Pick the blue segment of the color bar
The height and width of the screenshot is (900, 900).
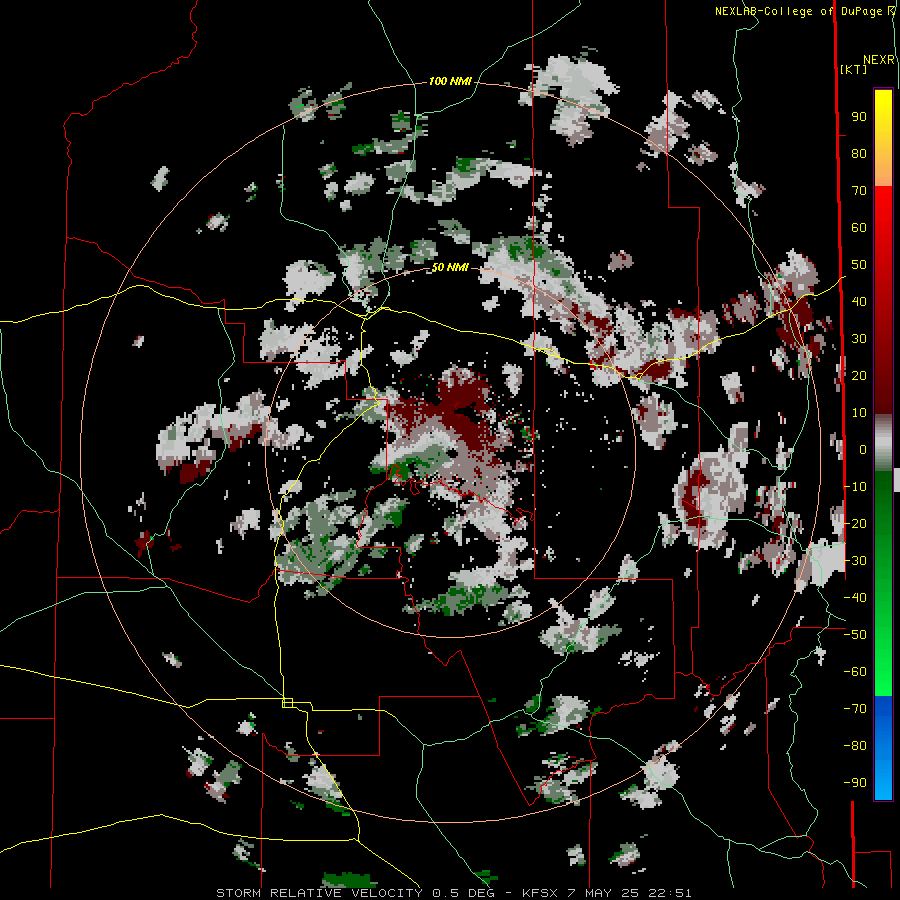(883, 746)
